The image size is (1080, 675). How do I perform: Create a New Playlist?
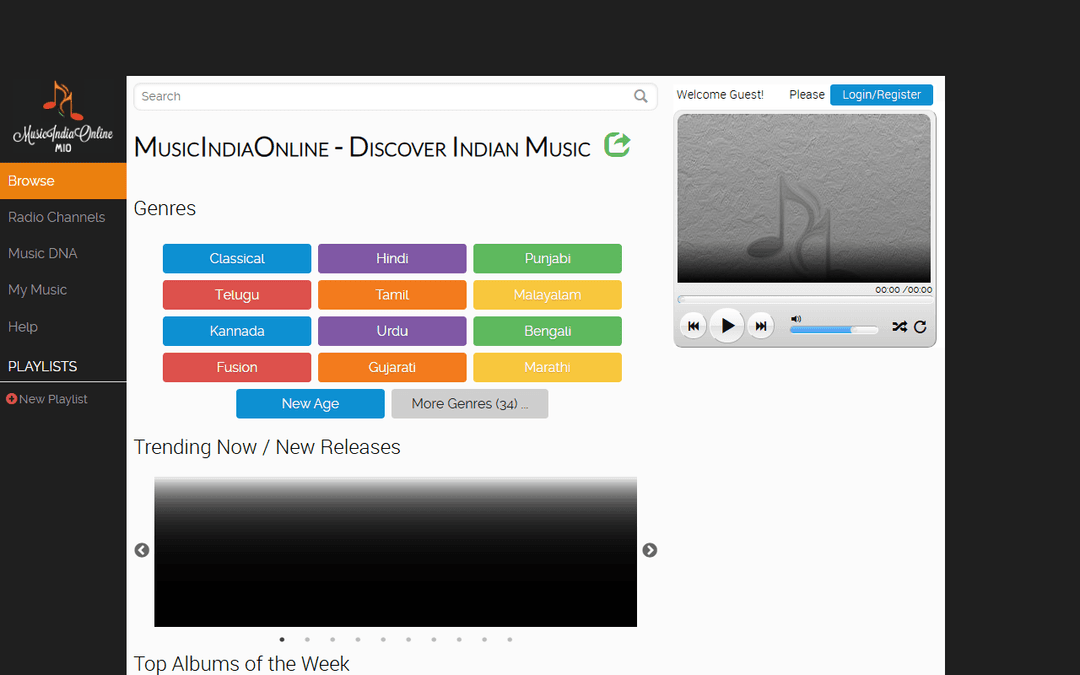click(53, 399)
